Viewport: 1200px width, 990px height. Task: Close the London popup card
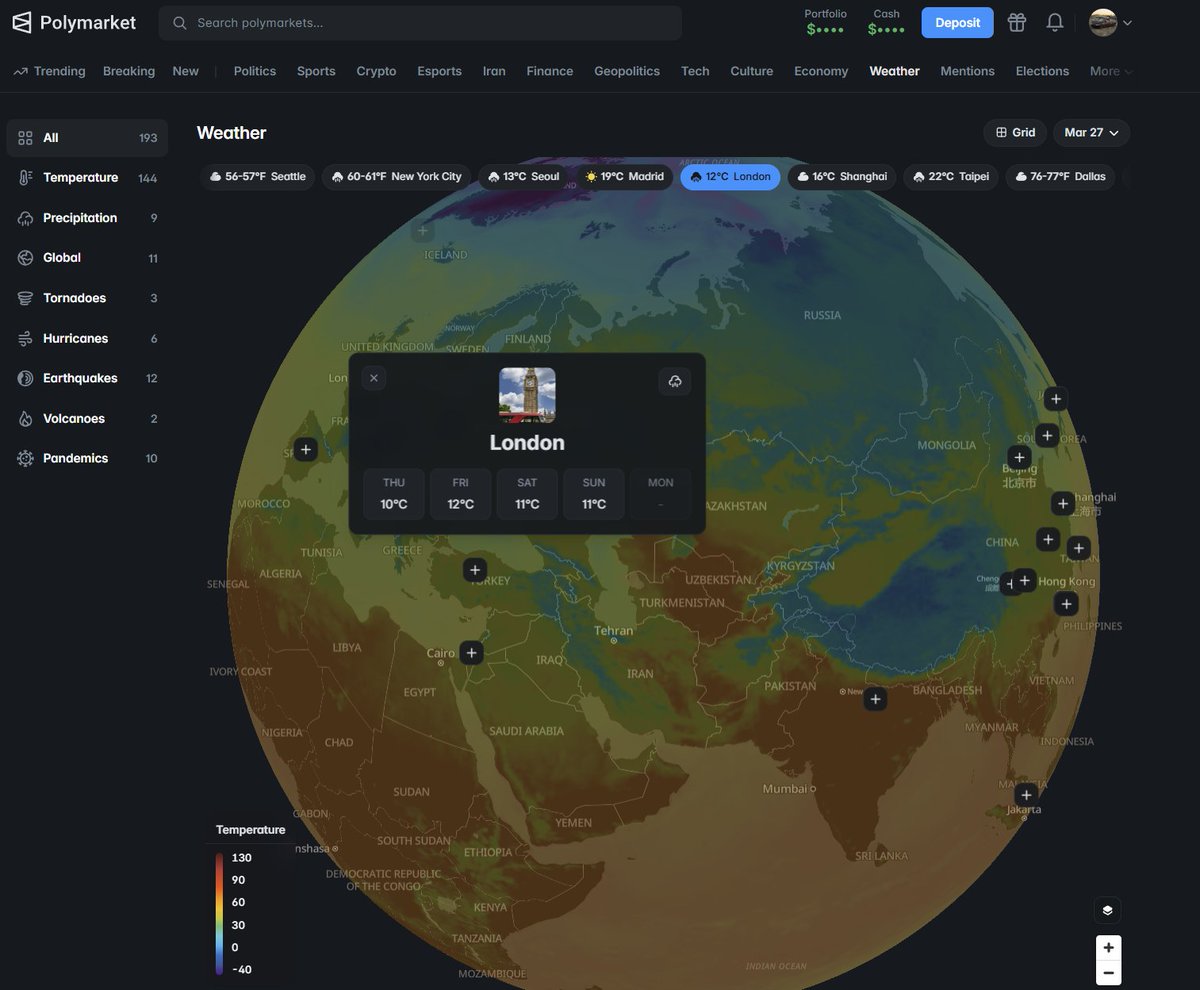coord(374,378)
